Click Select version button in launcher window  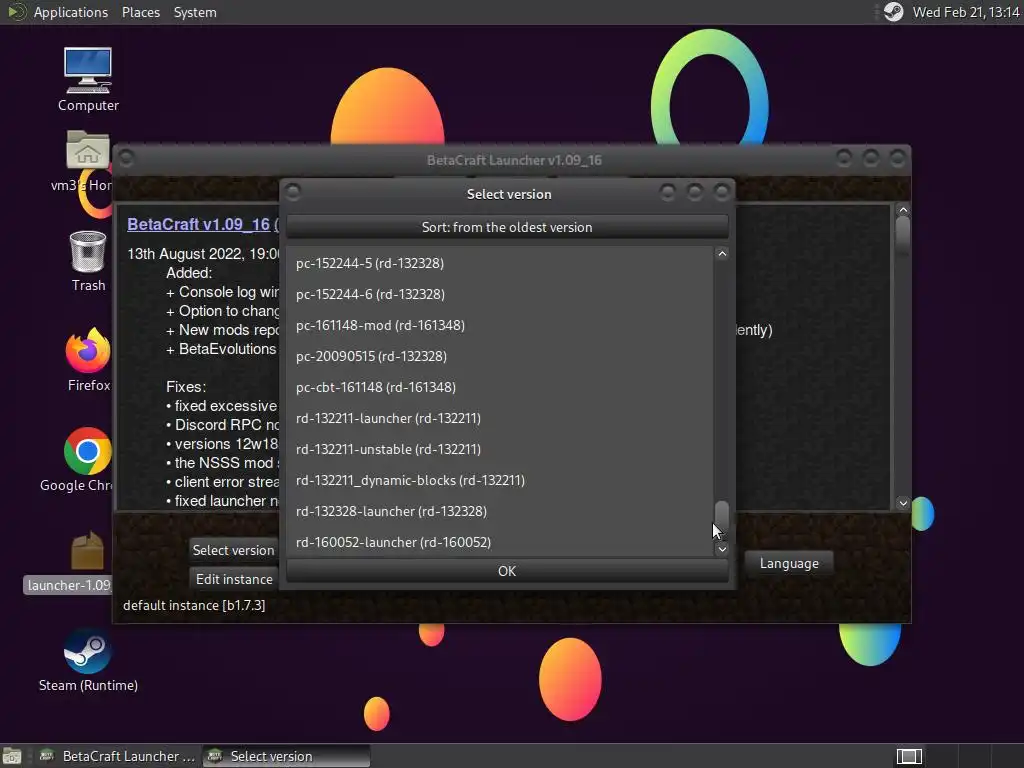pos(234,550)
